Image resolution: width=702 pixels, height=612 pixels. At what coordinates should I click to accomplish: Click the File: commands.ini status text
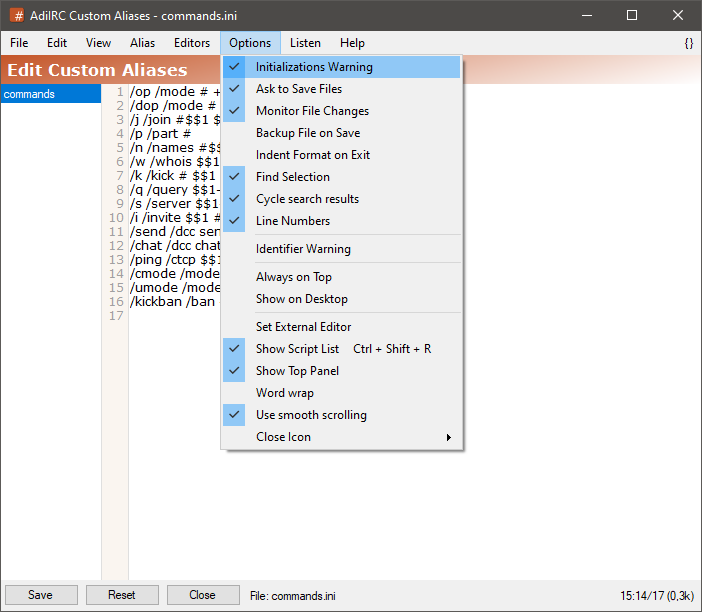(293, 596)
